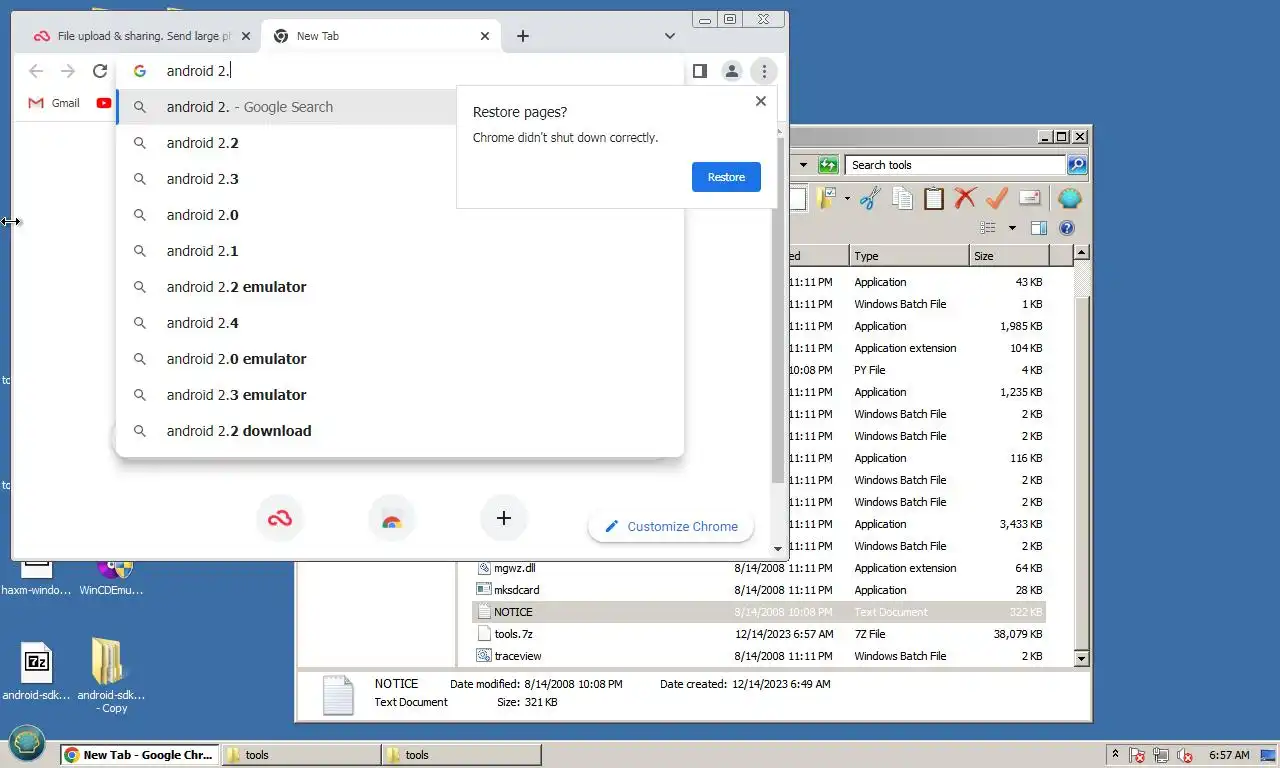Viewport: 1280px width, 768px height.
Task: Select the android-sdk - Copy desktop folder
Action: pyautogui.click(x=112, y=676)
